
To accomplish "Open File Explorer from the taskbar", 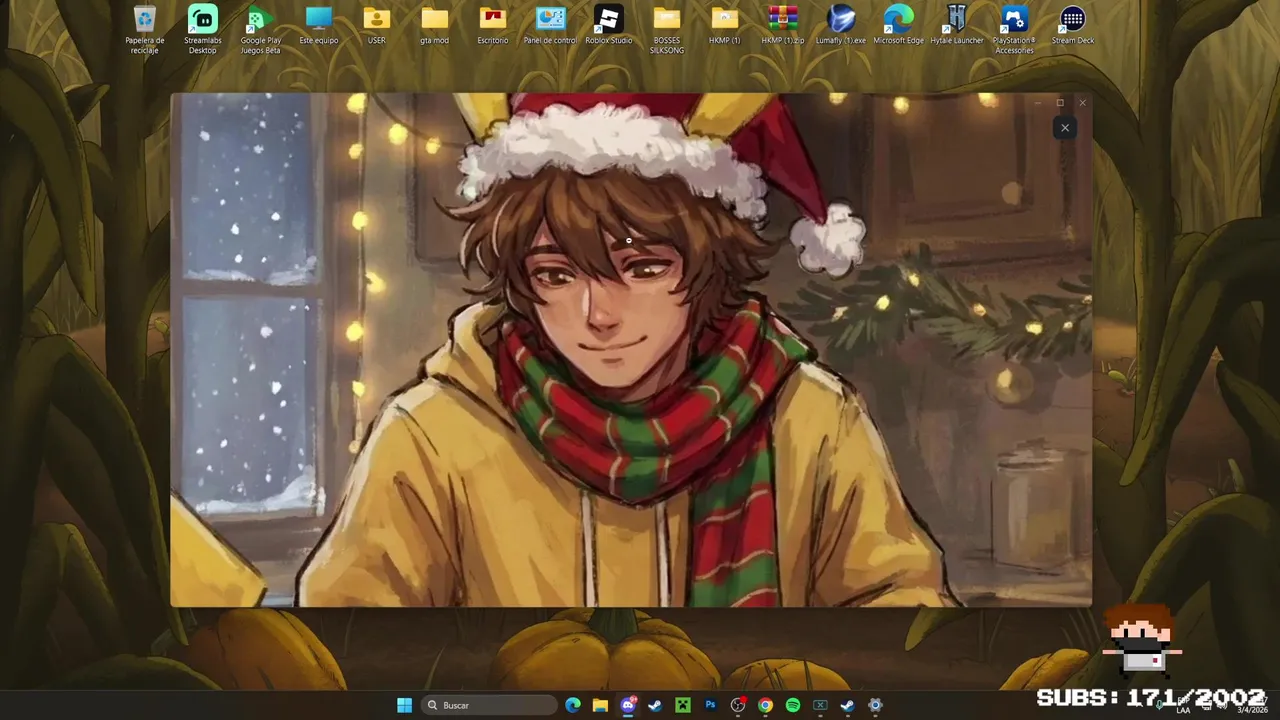I will tap(600, 705).
